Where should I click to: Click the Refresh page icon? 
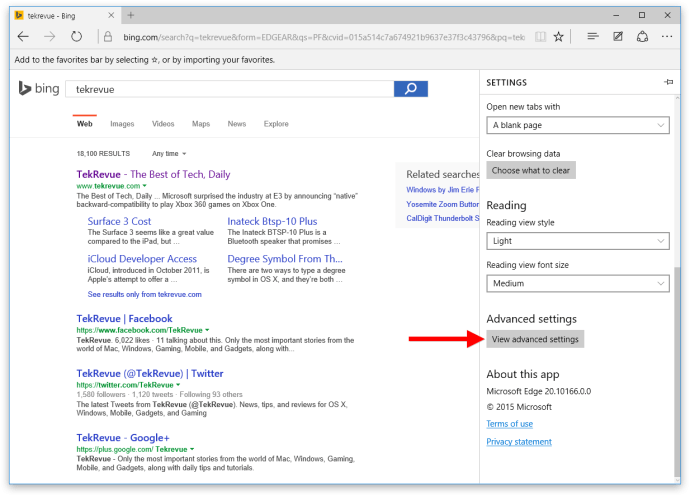[x=77, y=36]
